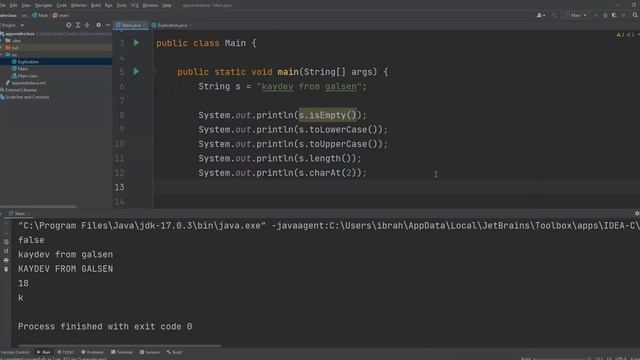Select Main class in project tree
The height and width of the screenshot is (360, 640).
click(23, 69)
